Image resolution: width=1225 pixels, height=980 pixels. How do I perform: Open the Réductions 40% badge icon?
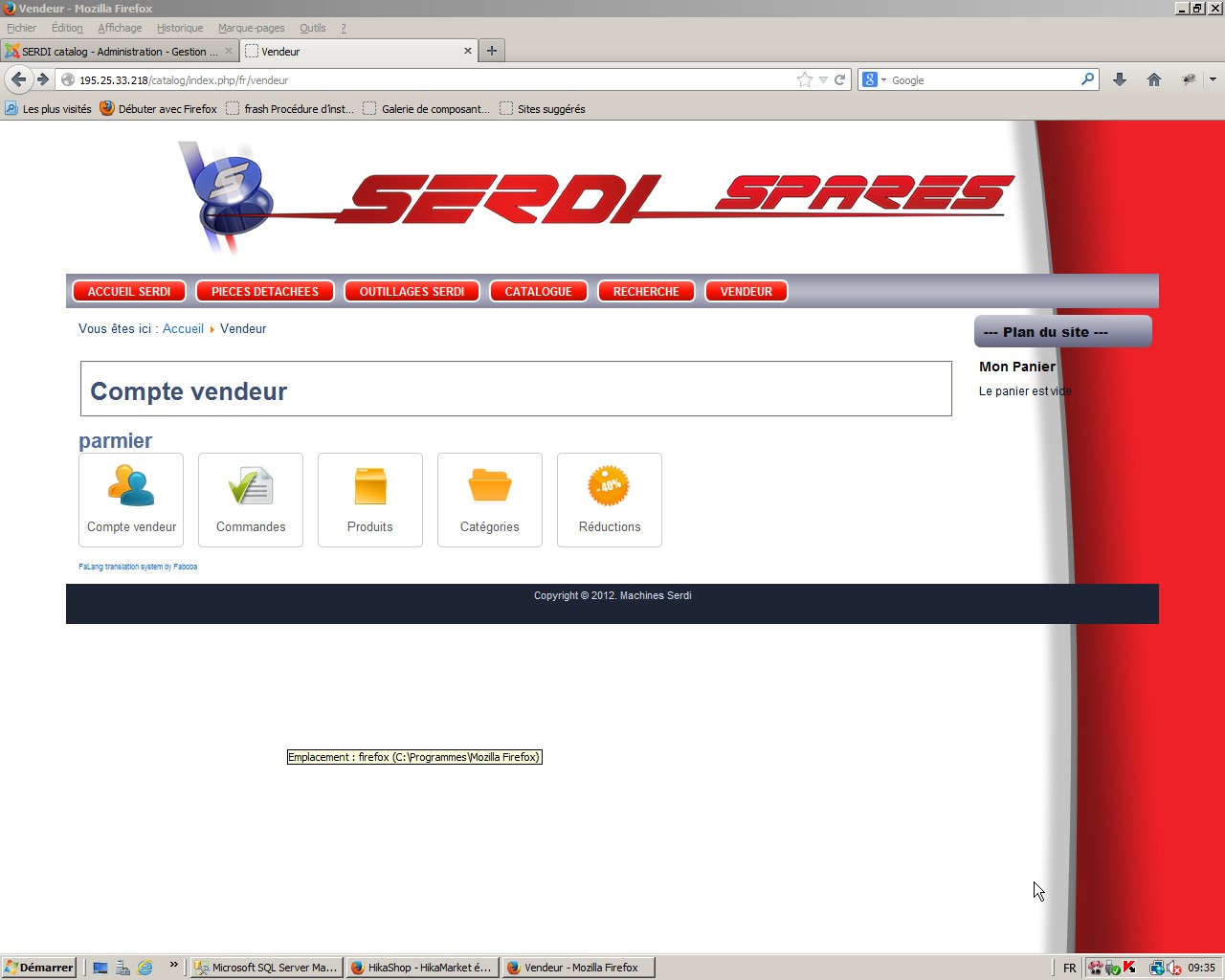click(x=610, y=485)
